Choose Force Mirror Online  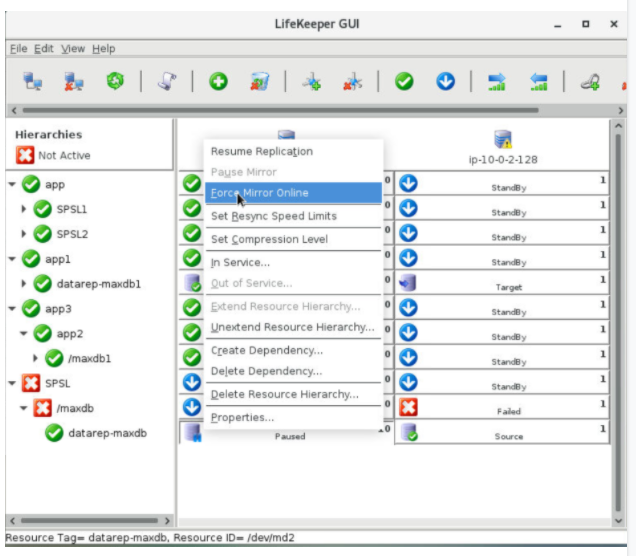(293, 193)
